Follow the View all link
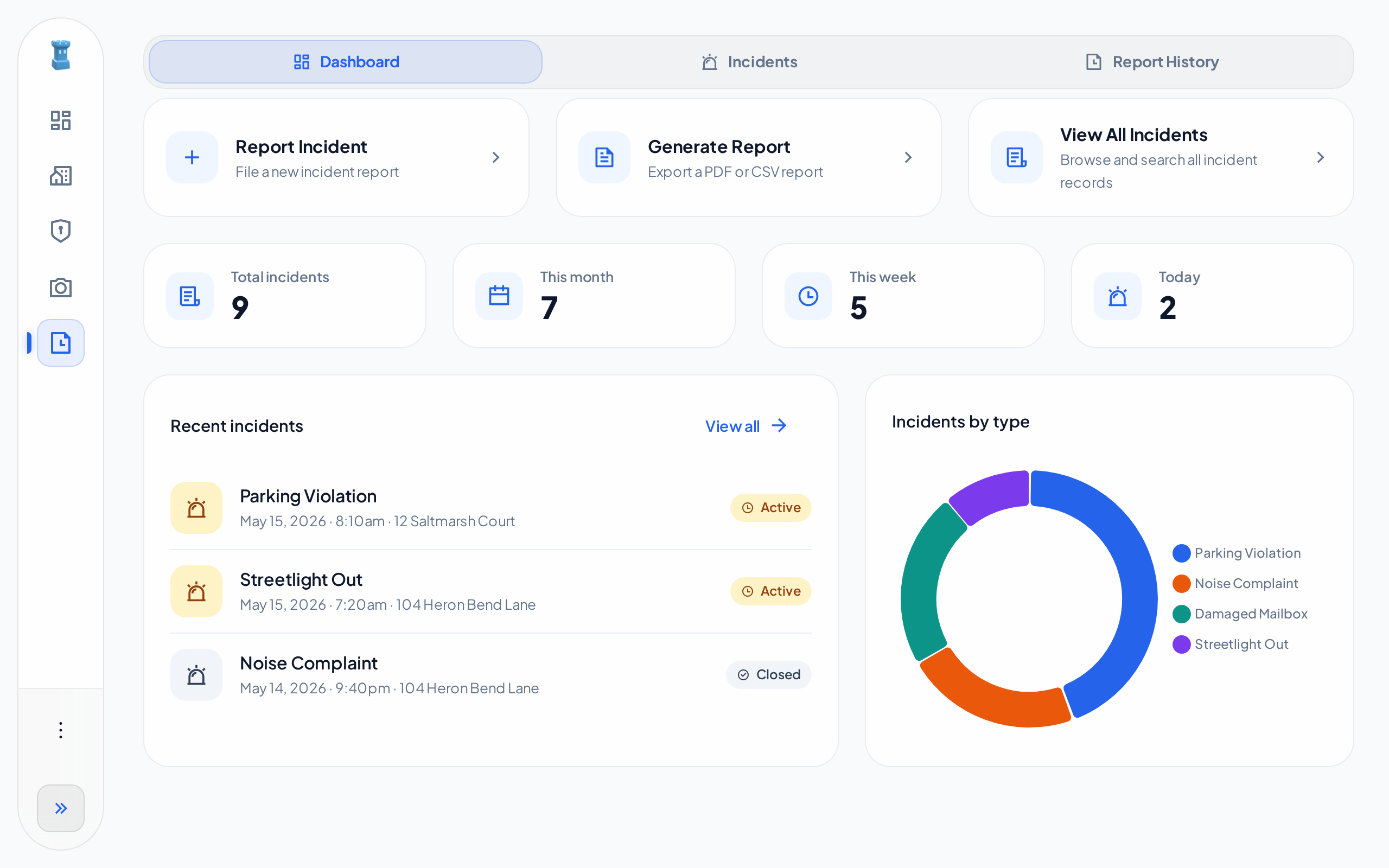Image resolution: width=1389 pixels, height=868 pixels. pyautogui.click(x=746, y=426)
